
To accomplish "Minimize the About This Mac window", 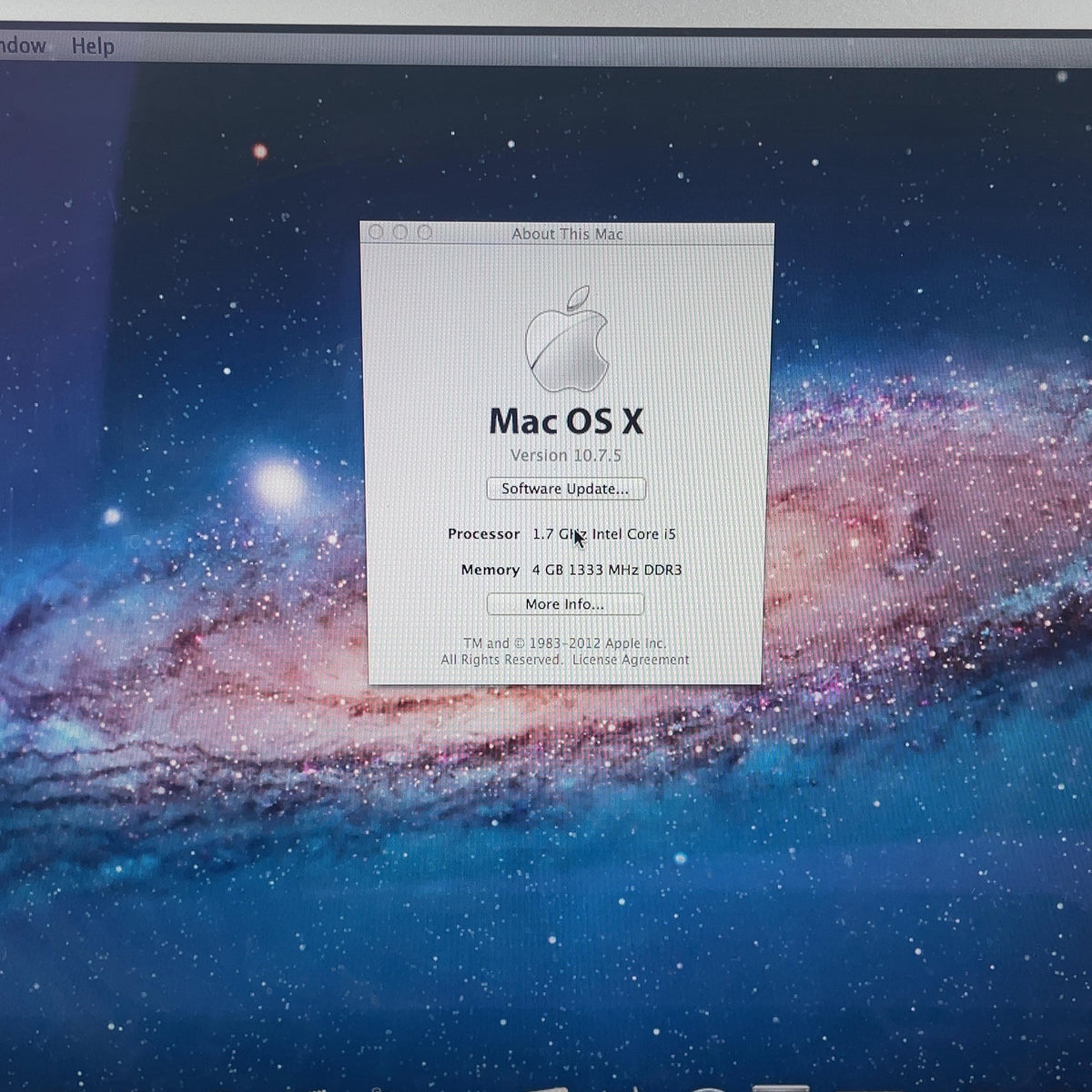I will (x=399, y=232).
